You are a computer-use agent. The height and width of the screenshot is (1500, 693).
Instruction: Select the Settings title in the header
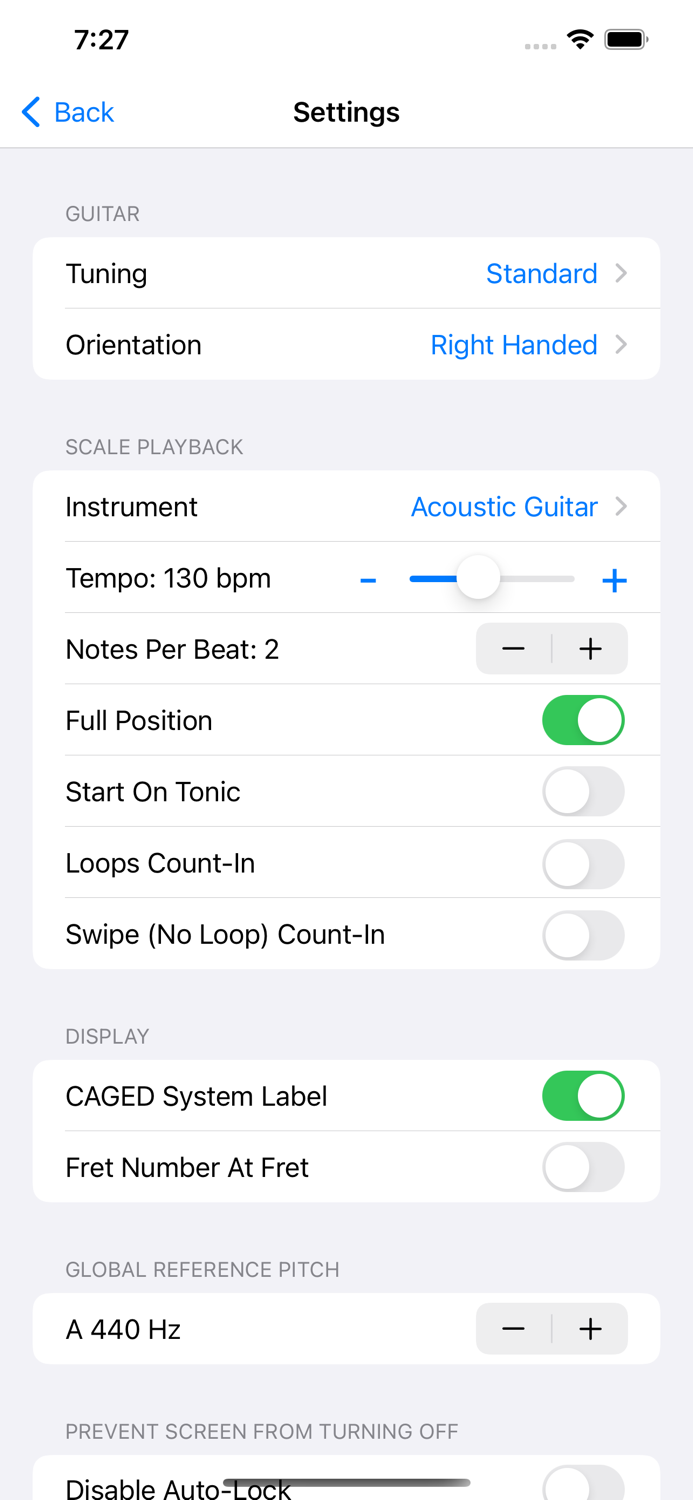(346, 112)
